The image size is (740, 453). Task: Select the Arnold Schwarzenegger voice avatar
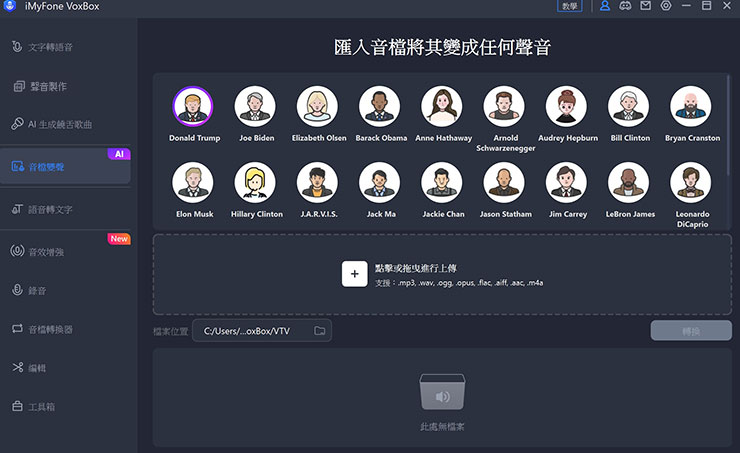tap(504, 106)
